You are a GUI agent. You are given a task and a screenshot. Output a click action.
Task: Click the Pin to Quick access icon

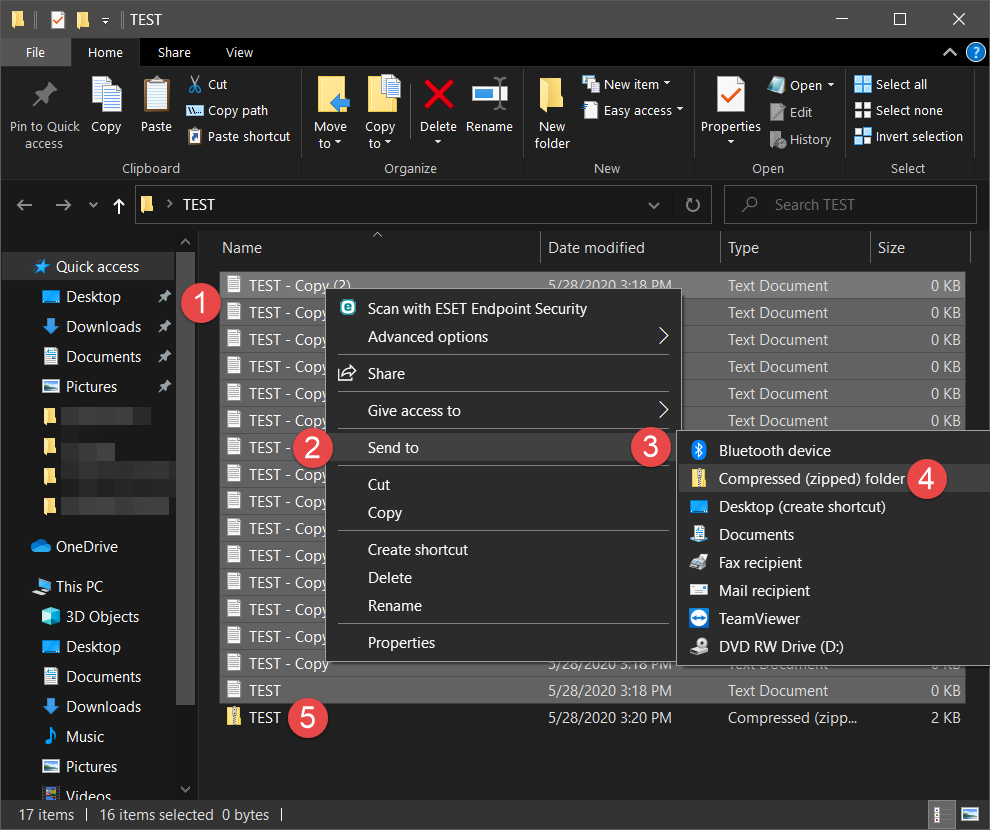[x=44, y=96]
